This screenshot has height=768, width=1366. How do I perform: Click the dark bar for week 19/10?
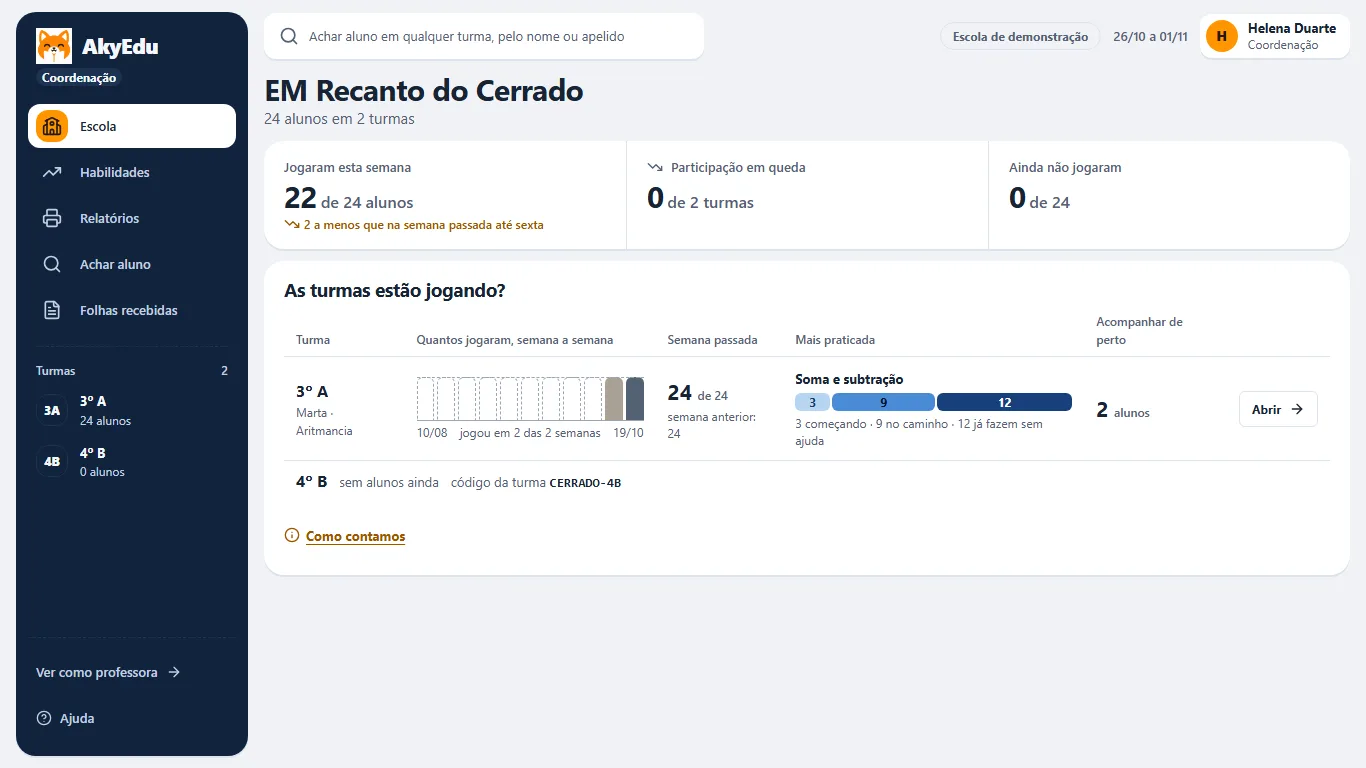point(635,399)
